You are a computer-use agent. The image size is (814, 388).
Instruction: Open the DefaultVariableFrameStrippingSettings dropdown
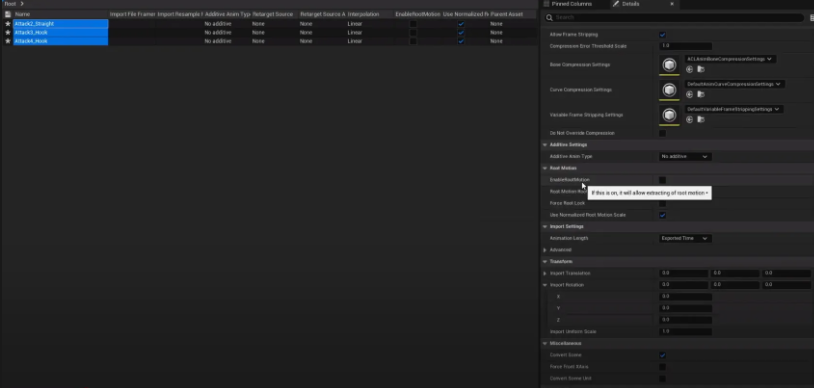(734, 109)
